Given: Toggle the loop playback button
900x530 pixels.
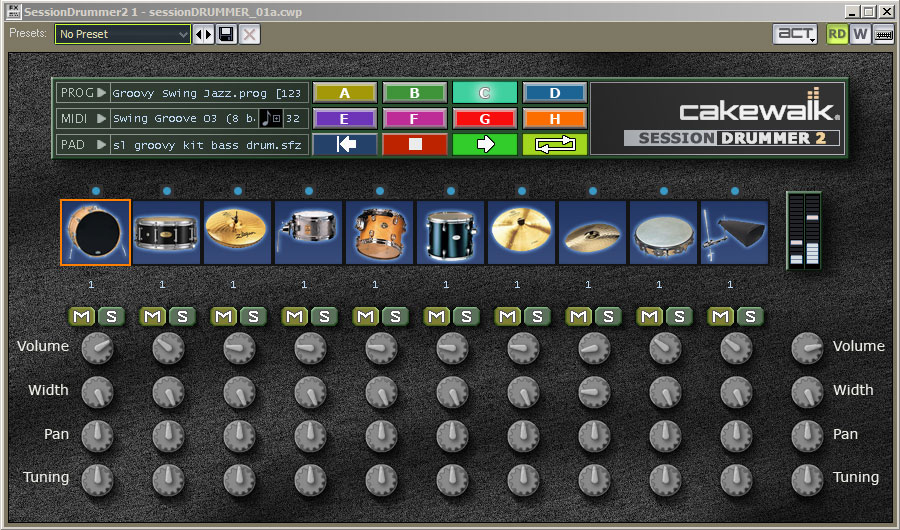Looking at the screenshot, I should [554, 144].
